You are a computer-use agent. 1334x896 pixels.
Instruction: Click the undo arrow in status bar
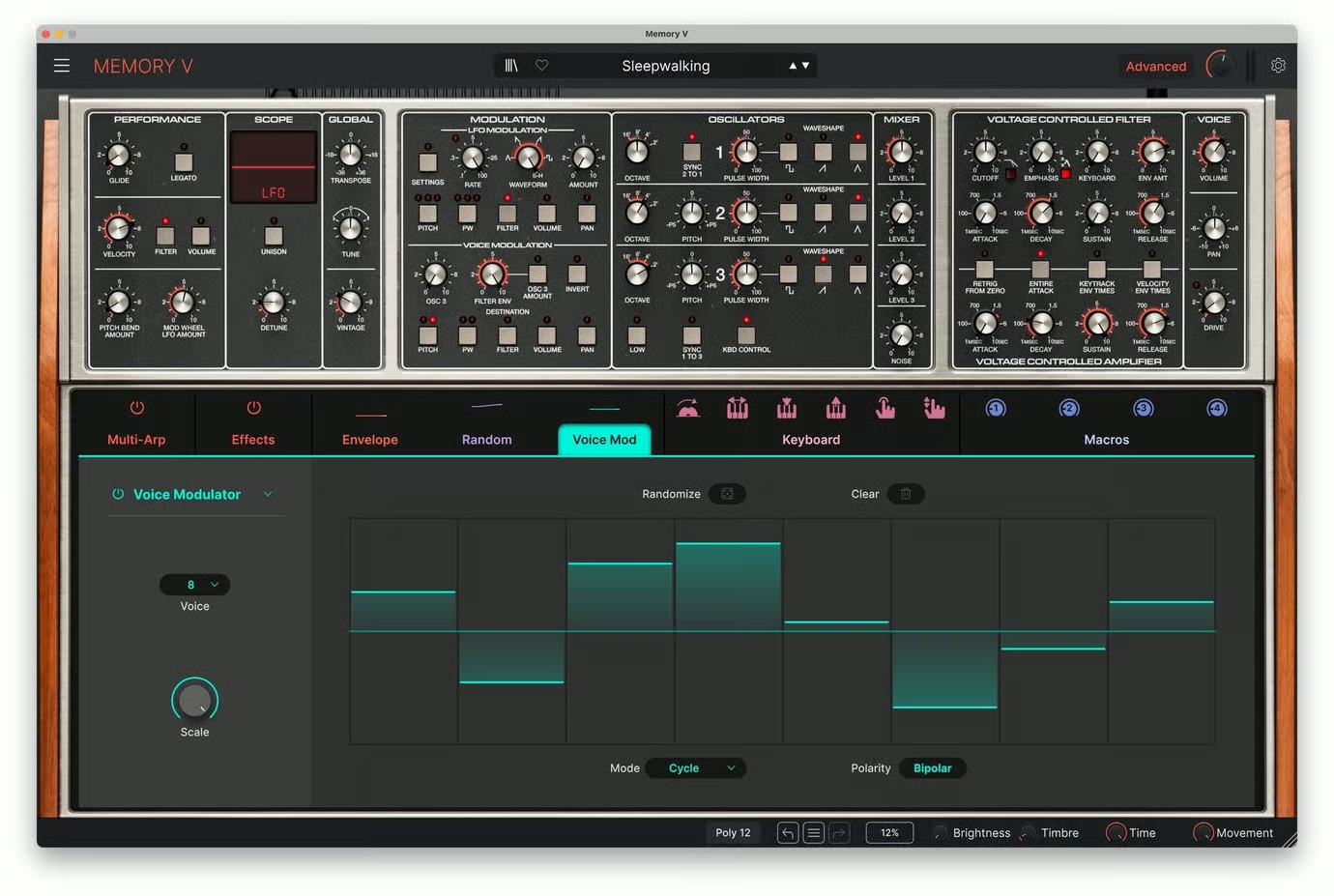tap(788, 833)
